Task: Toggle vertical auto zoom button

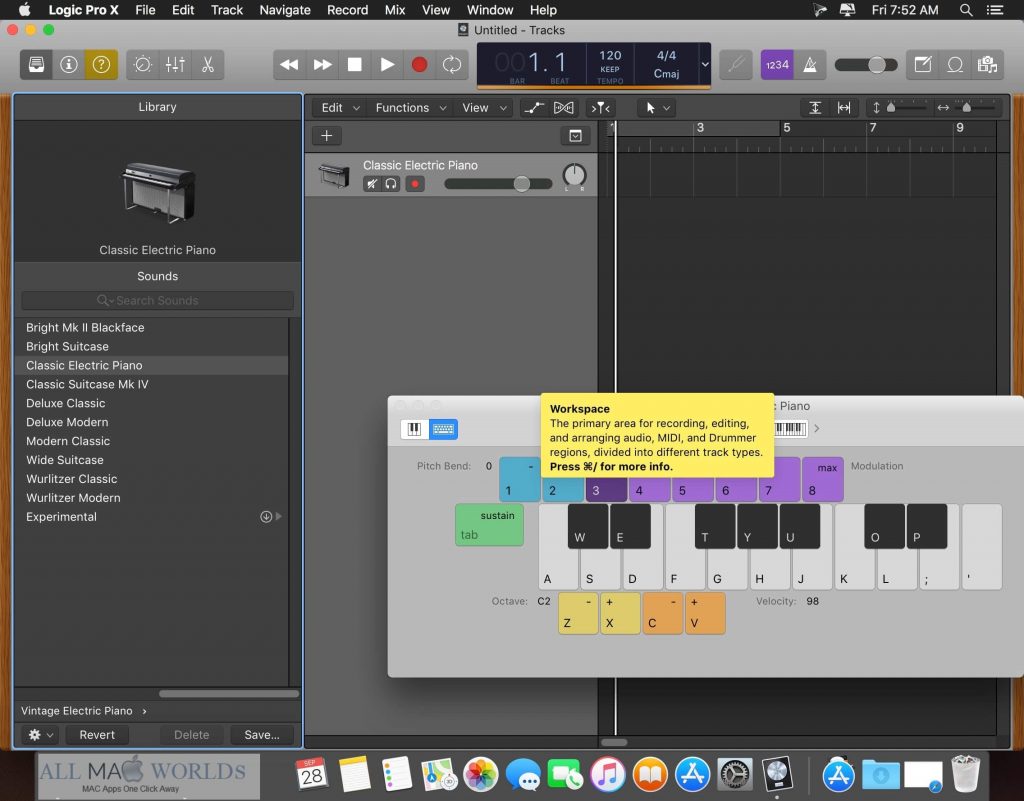Action: click(x=815, y=108)
